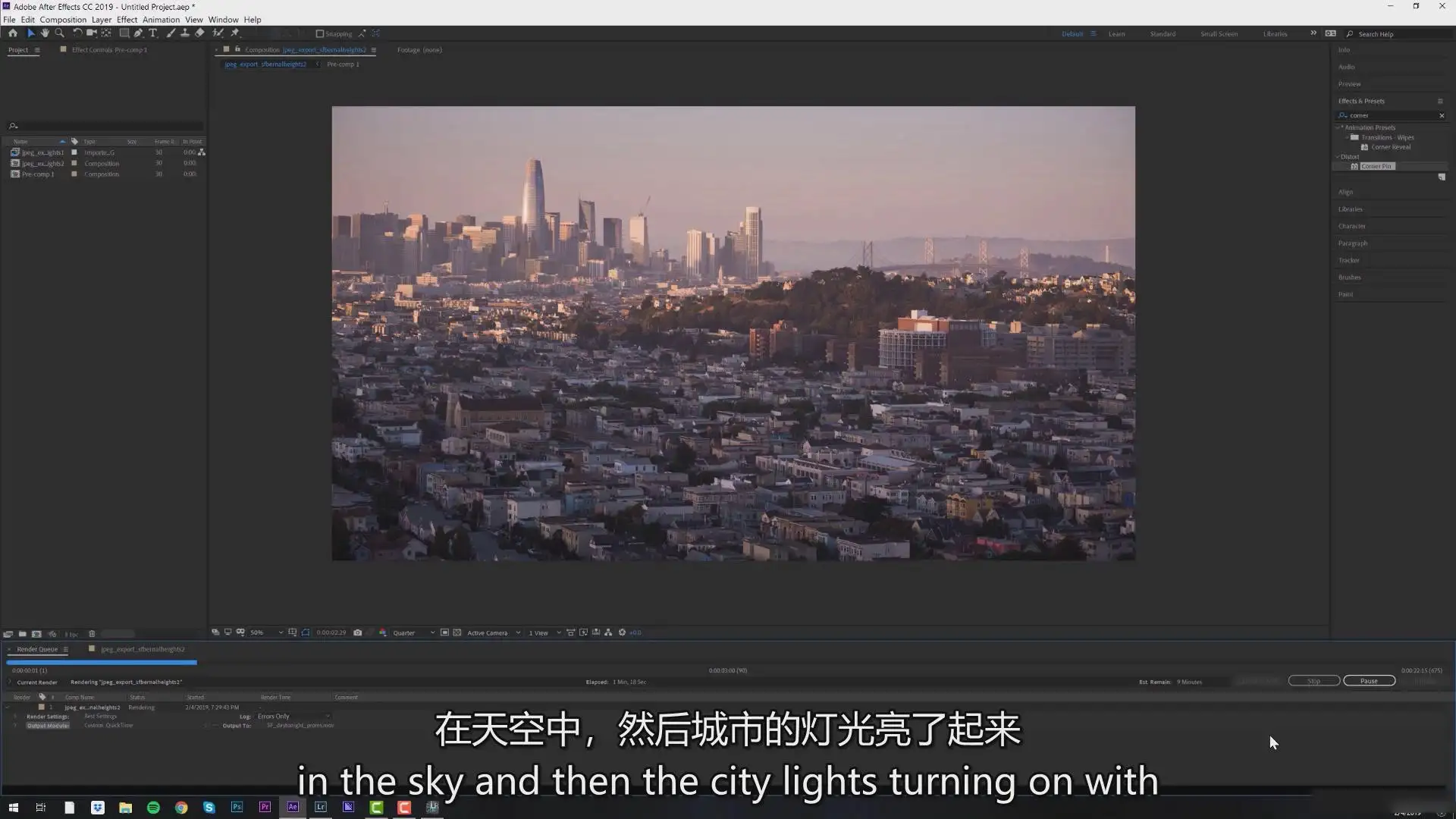This screenshot has height=819, width=1456.
Task: Switch to the Effect Controls Pre-comp 1 tab
Action: click(x=109, y=50)
